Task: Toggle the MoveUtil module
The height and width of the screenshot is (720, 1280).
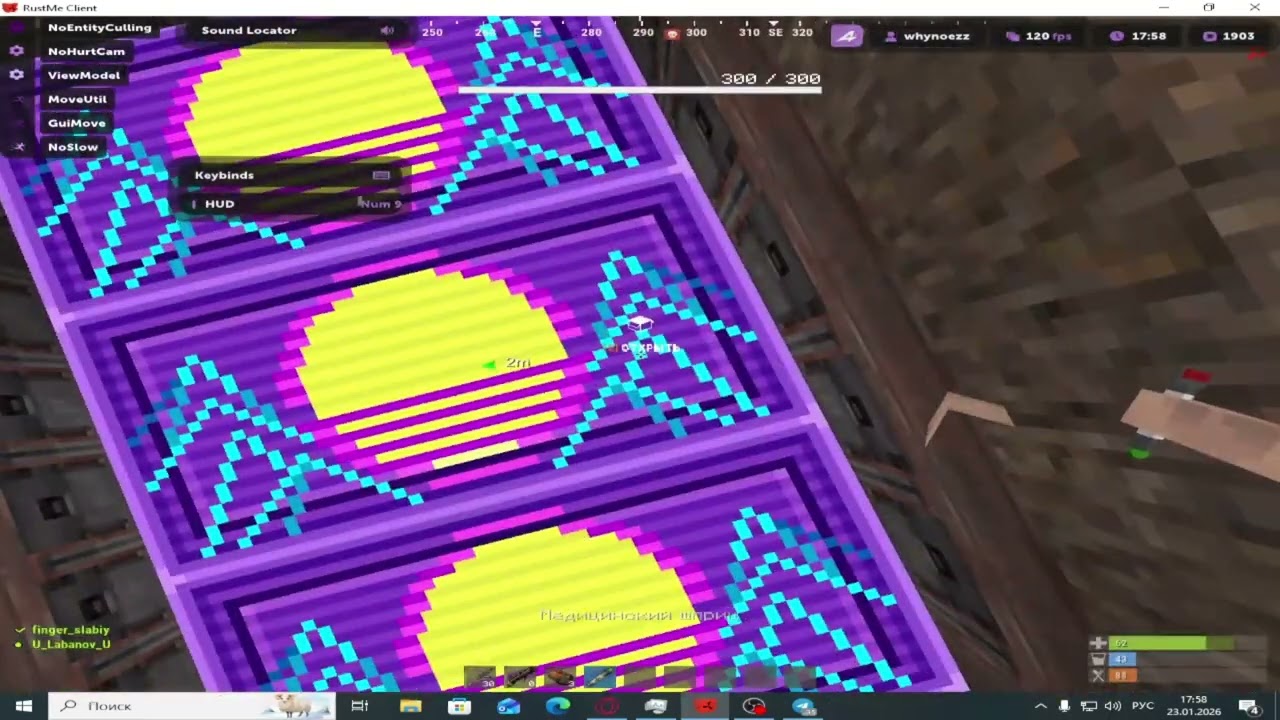Action: pos(78,99)
